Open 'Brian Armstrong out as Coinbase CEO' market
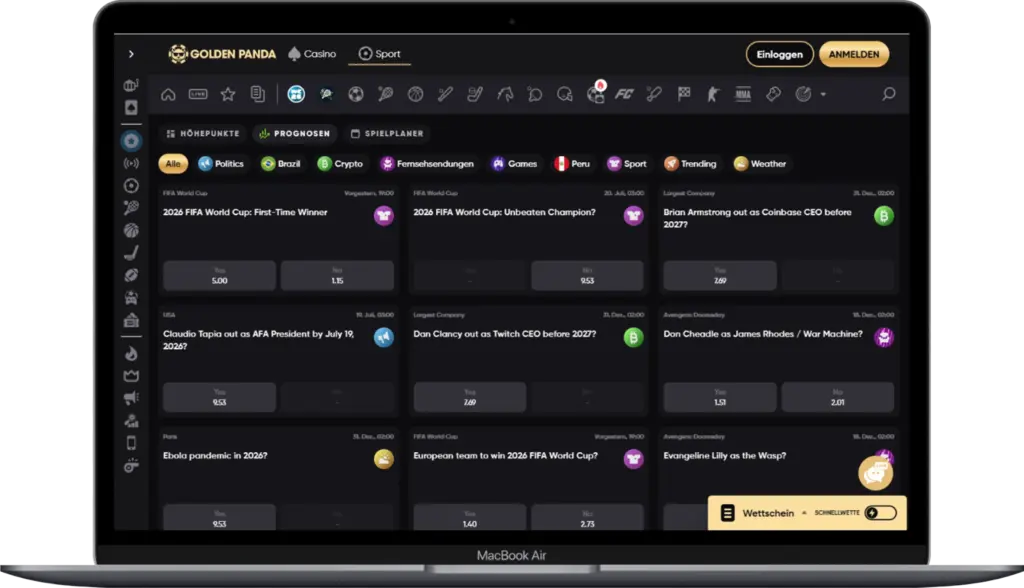Screen dimensions: 1024x588 click(758, 218)
